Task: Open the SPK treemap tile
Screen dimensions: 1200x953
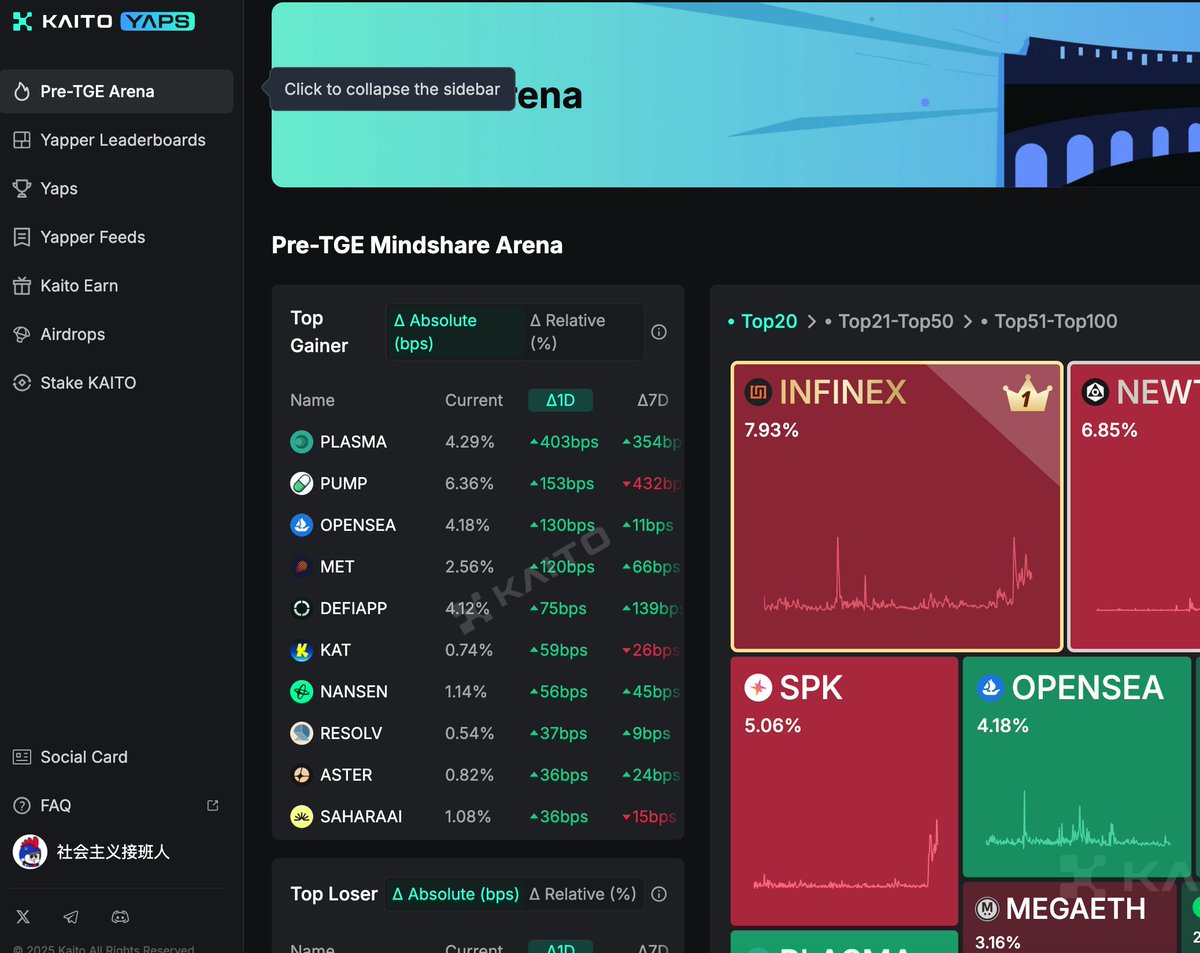Action: (844, 791)
